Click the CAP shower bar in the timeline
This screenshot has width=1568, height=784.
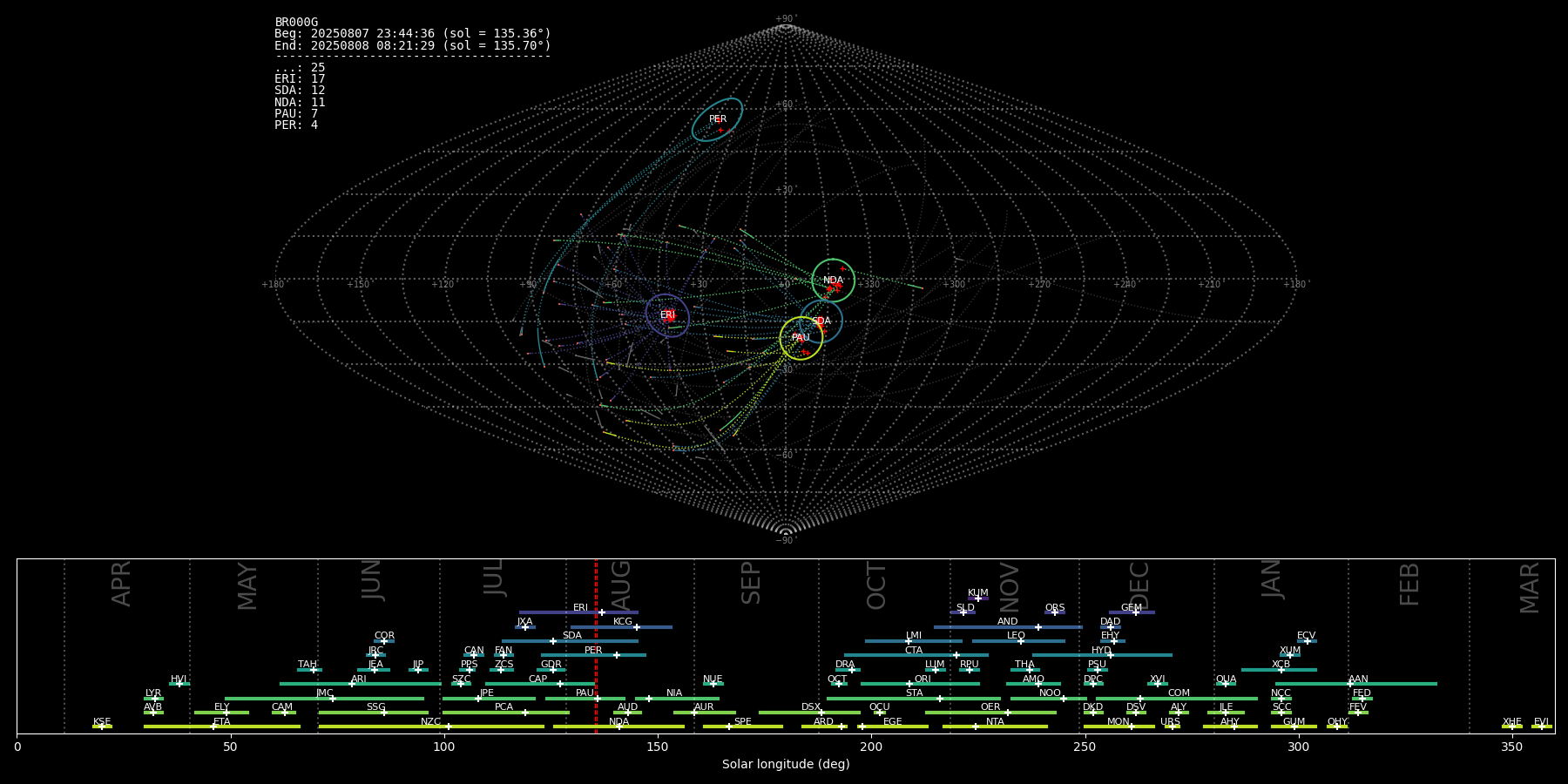[x=540, y=684]
